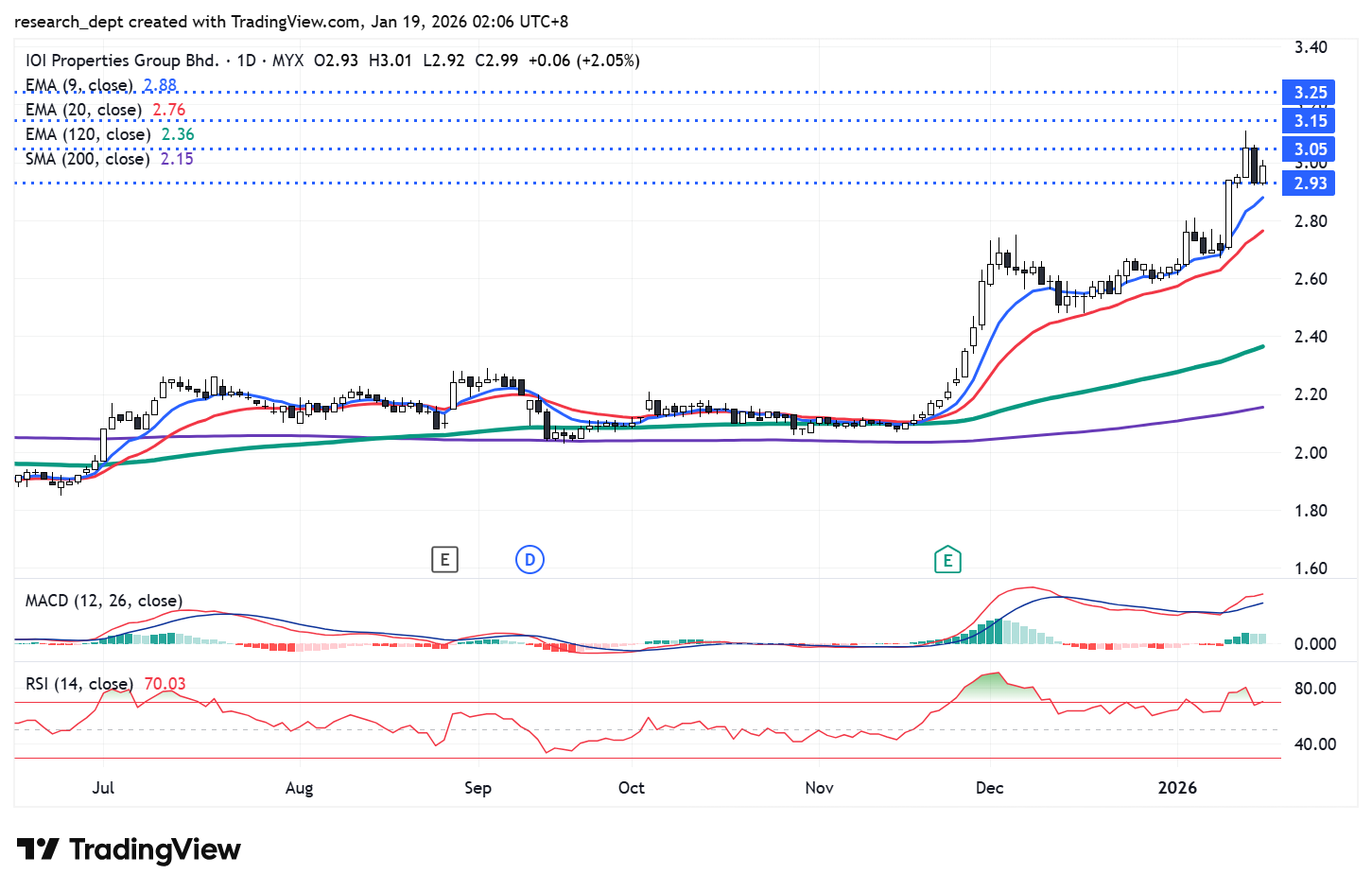1372x892 pixels.
Task: Click the 2.93 price level label
Action: pos(1310,184)
